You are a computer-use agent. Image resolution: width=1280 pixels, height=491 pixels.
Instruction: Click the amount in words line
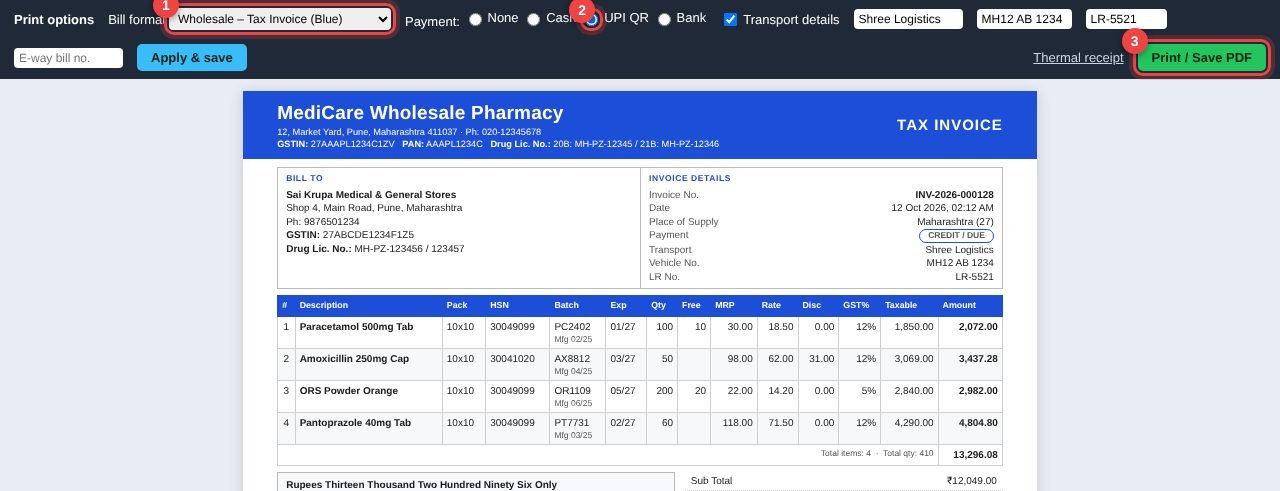point(421,485)
